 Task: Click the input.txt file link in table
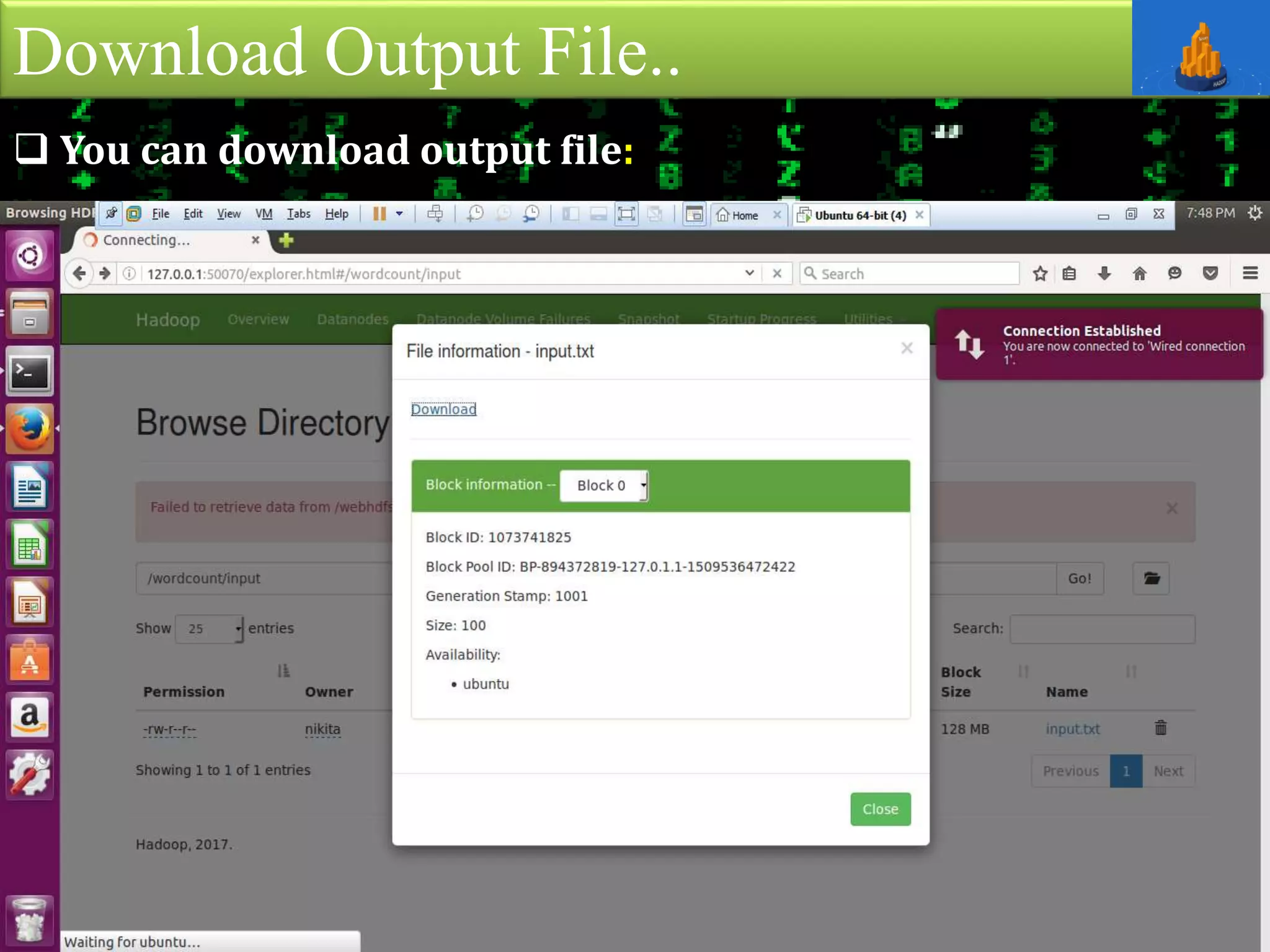1073,729
